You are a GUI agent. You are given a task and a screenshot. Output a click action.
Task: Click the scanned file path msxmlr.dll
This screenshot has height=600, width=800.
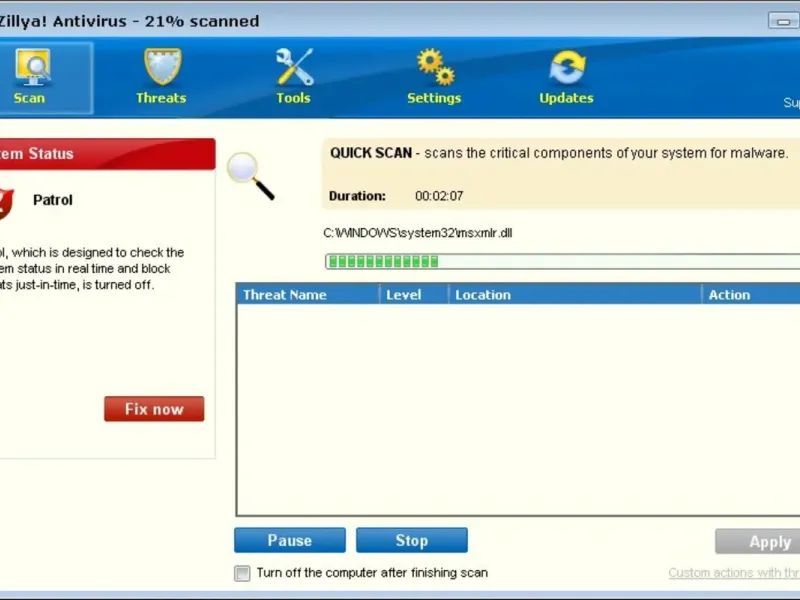[418, 233]
